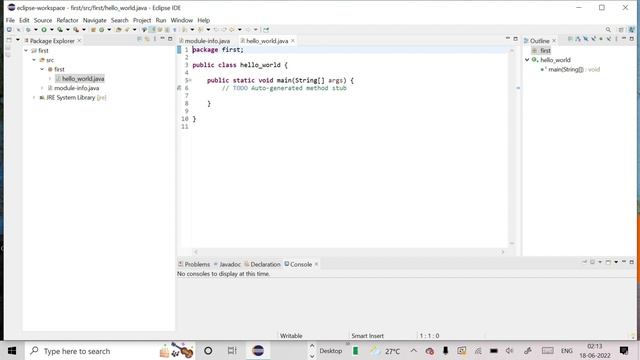640x360 pixels.
Task: Click the Open Type toolbar icon
Action: [x=118, y=29]
